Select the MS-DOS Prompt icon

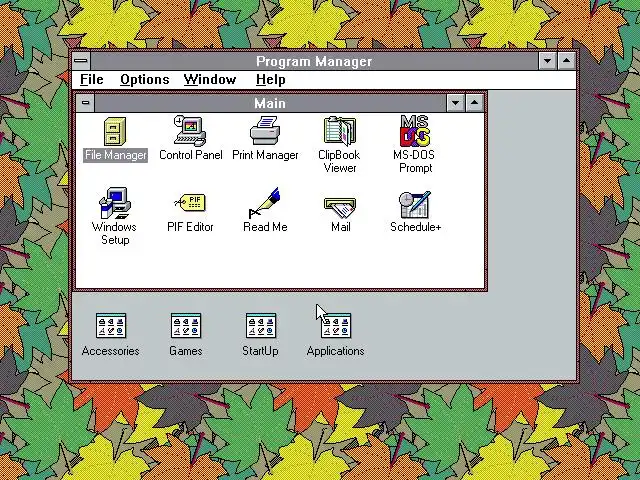415,131
